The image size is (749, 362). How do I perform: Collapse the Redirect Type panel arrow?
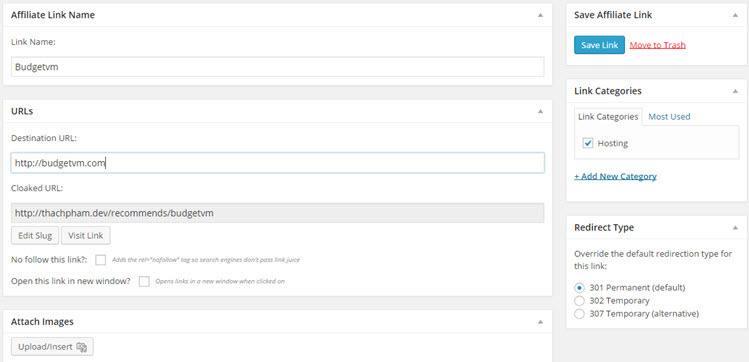click(735, 228)
